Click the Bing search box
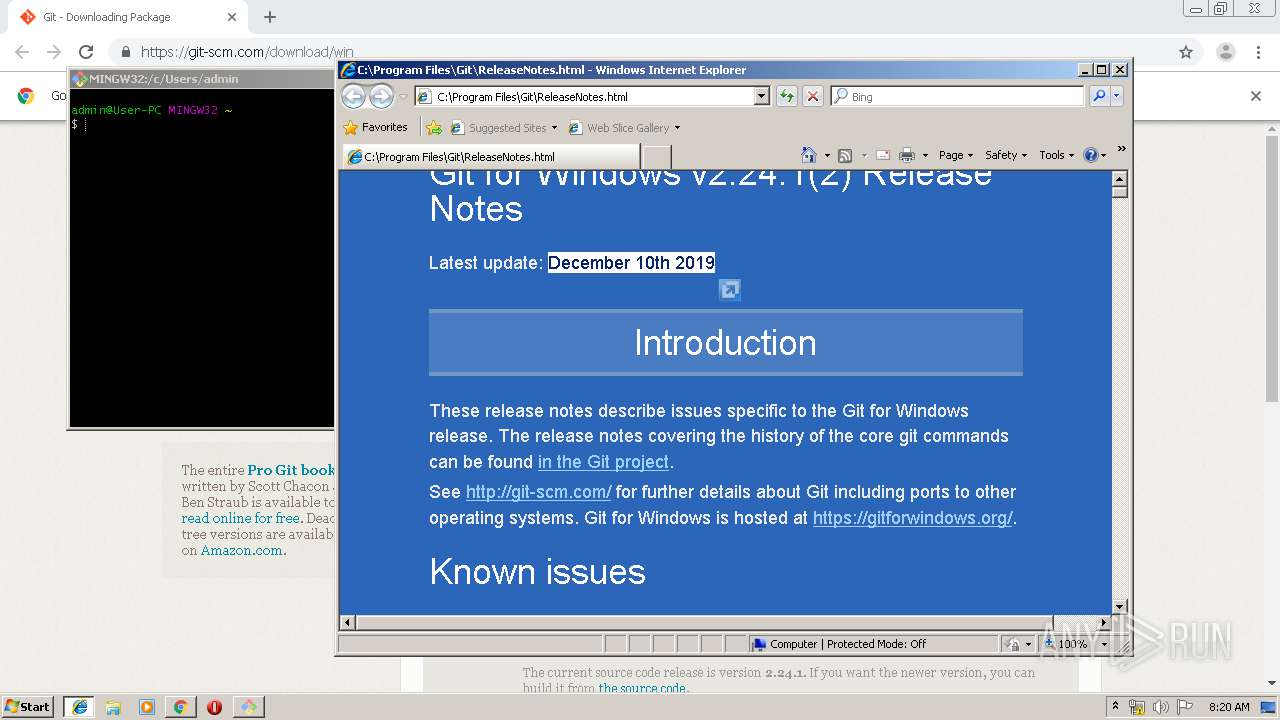 click(x=957, y=97)
